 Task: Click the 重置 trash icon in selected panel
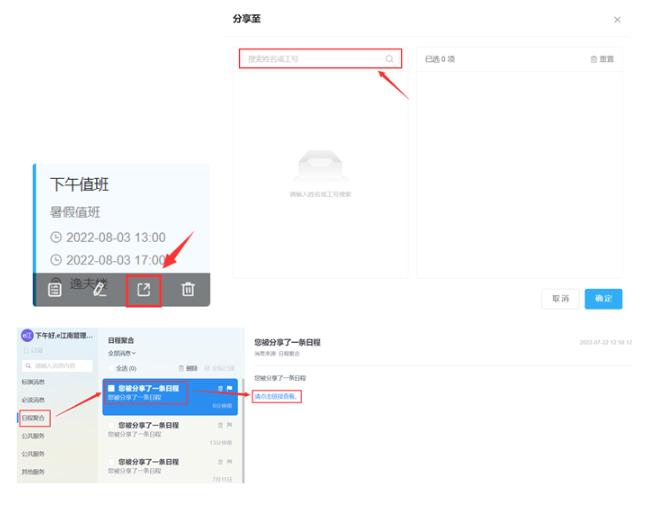pyautogui.click(x=593, y=60)
